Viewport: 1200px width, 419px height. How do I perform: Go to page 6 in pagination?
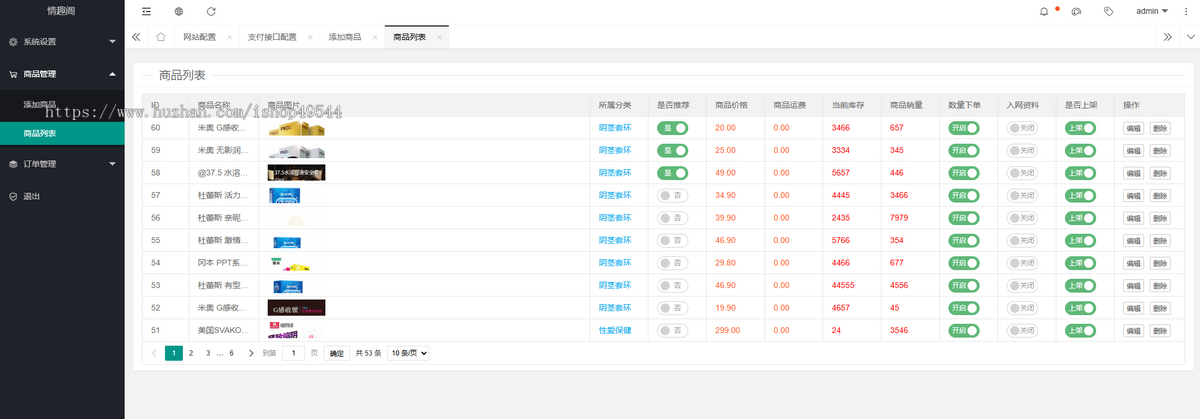pyautogui.click(x=231, y=353)
